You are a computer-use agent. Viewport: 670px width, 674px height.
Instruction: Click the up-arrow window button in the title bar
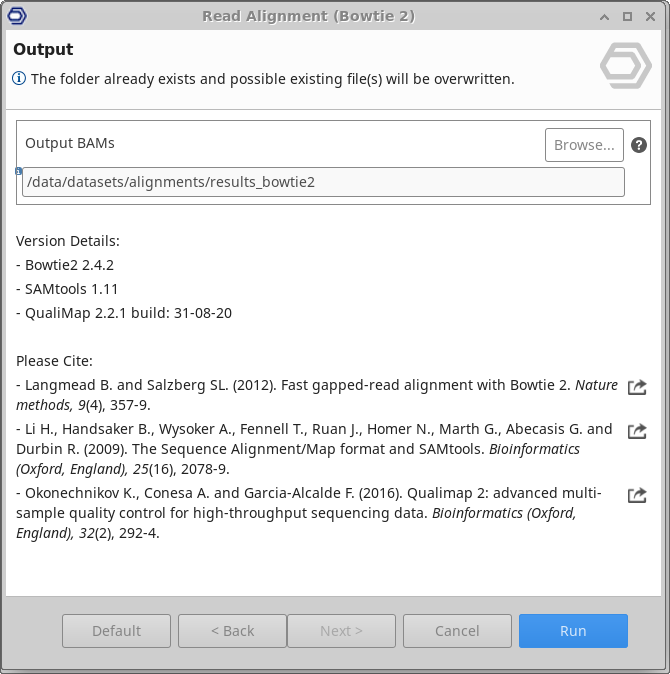coord(604,16)
